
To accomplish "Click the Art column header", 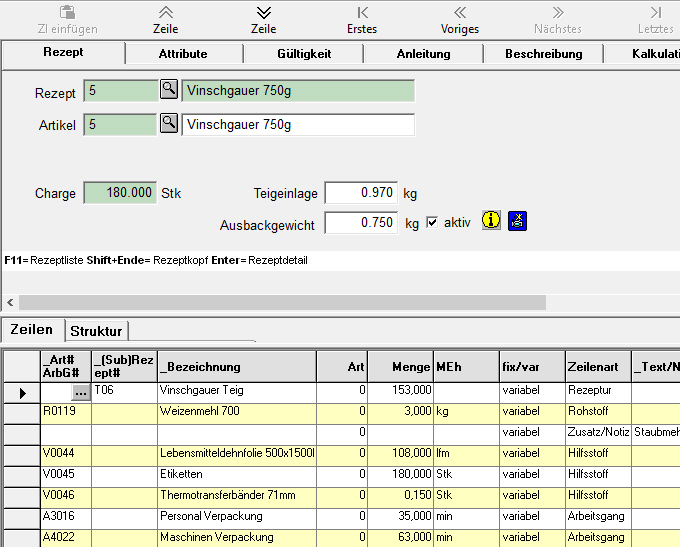I will [x=342, y=367].
